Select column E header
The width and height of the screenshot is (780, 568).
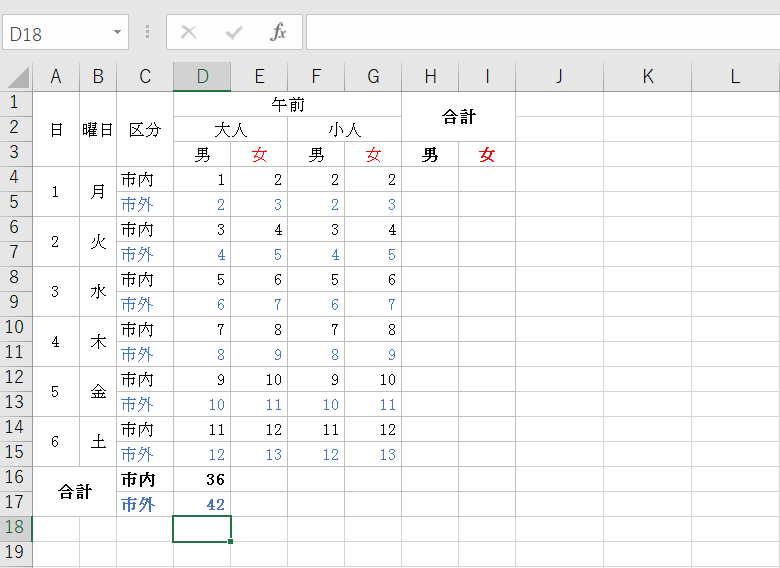point(259,77)
